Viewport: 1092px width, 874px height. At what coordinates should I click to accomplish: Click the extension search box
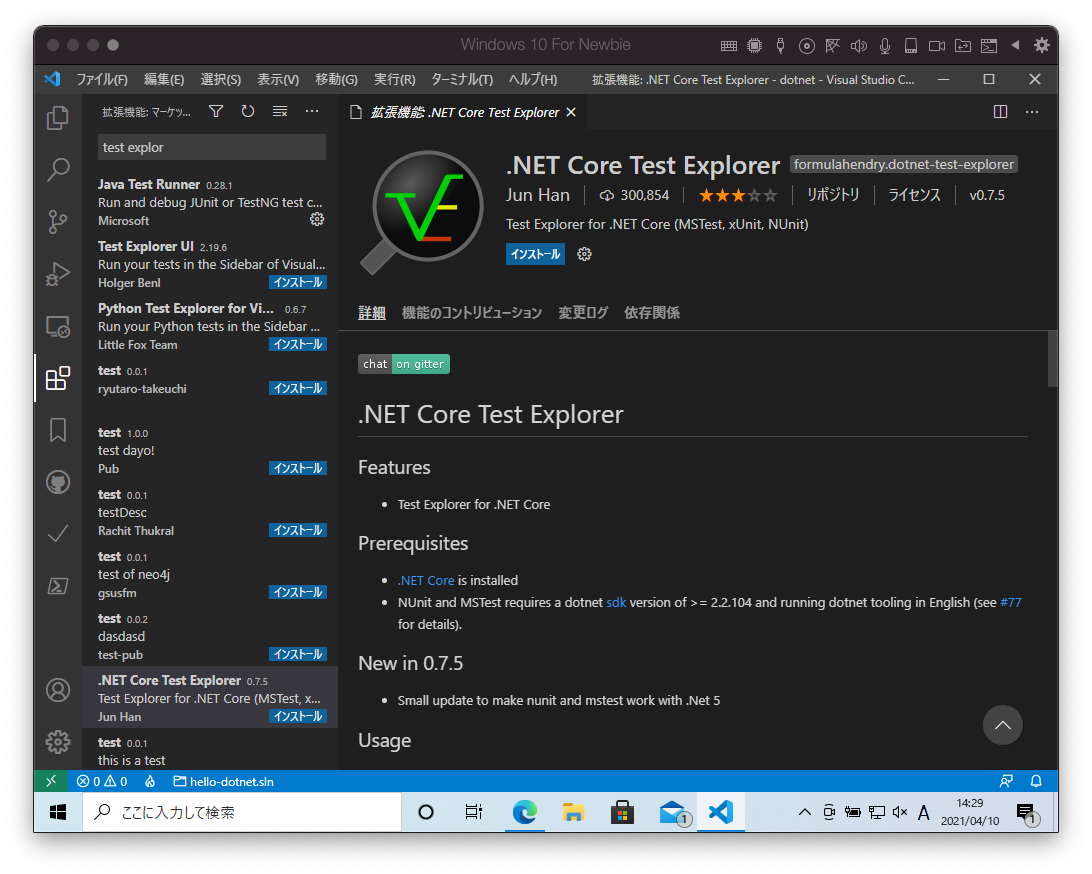pos(212,147)
